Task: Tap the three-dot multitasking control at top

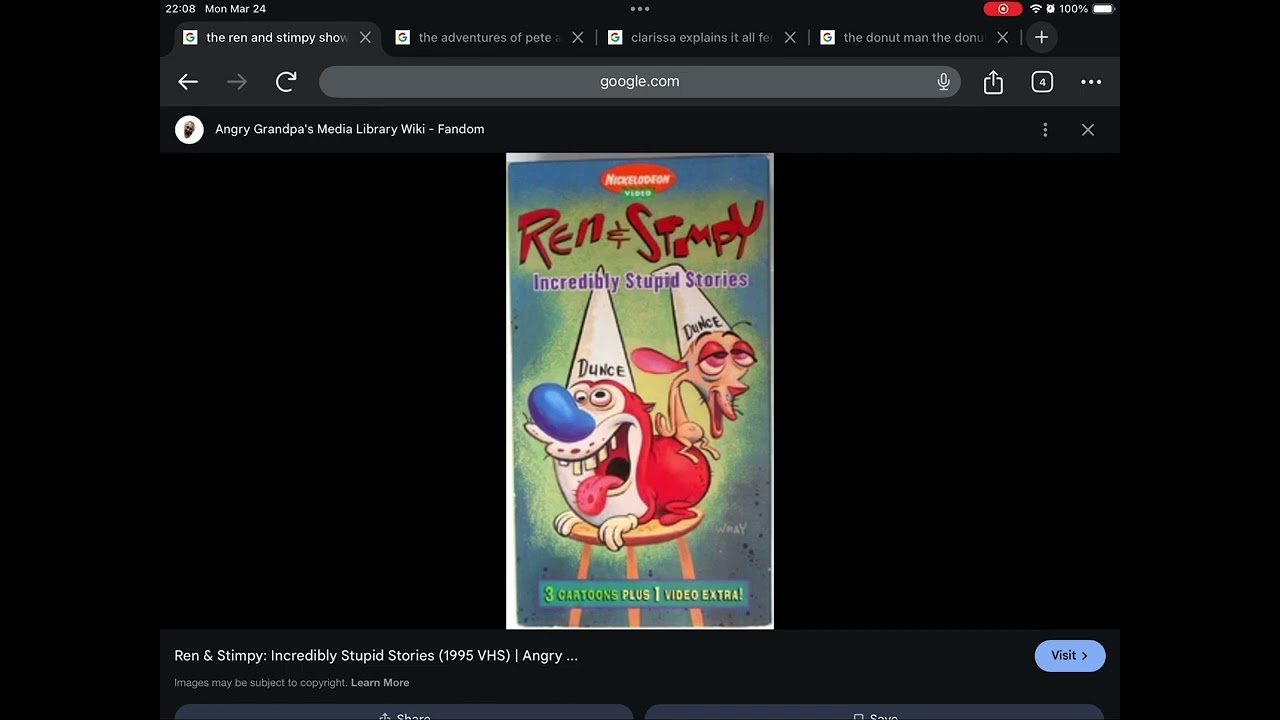Action: [640, 9]
